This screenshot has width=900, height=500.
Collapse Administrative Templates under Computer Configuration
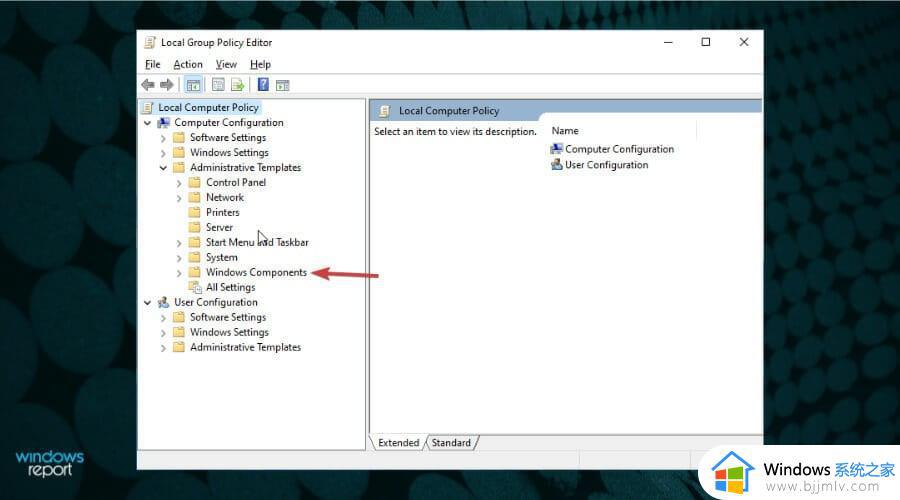coord(164,168)
